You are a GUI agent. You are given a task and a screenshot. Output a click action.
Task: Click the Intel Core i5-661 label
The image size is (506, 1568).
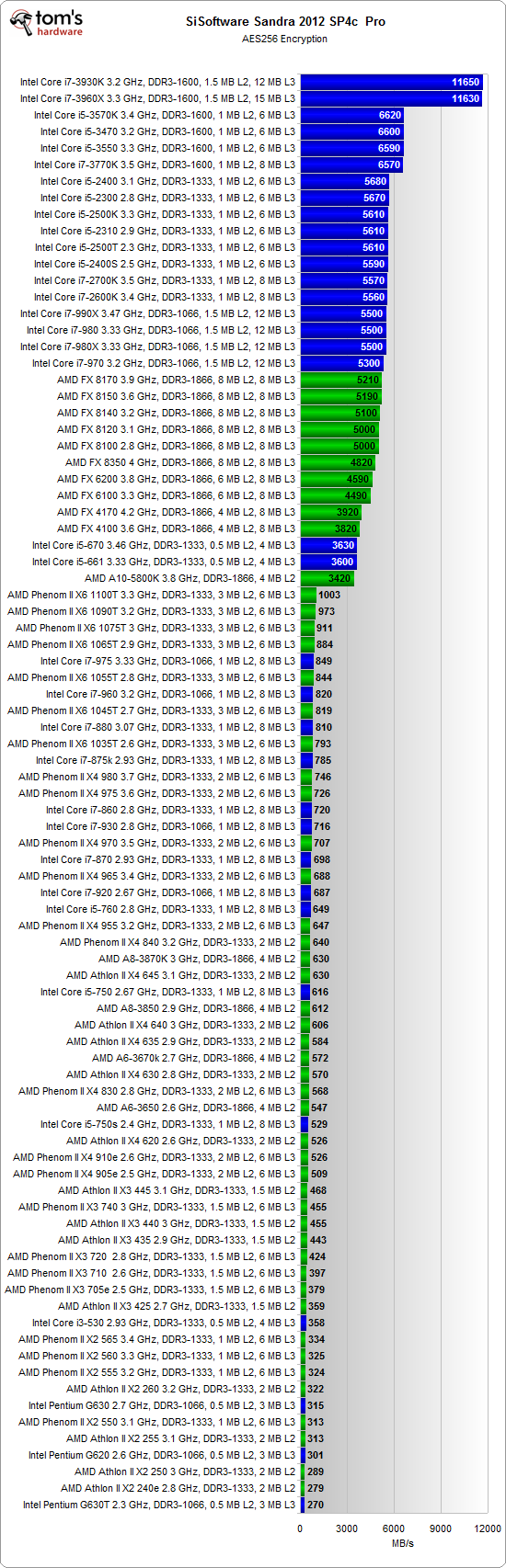(164, 562)
